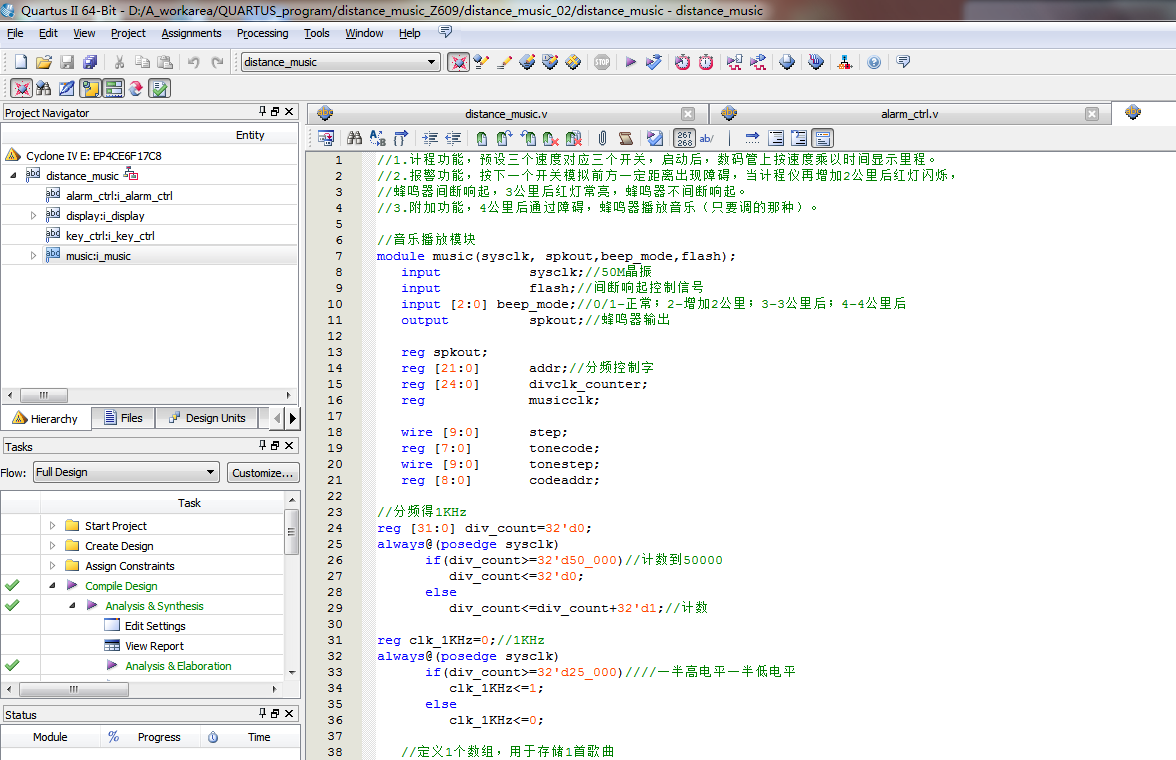Expand the display:i_display hierarchy node
Screen dimensions: 1176x760
click(x=33, y=216)
